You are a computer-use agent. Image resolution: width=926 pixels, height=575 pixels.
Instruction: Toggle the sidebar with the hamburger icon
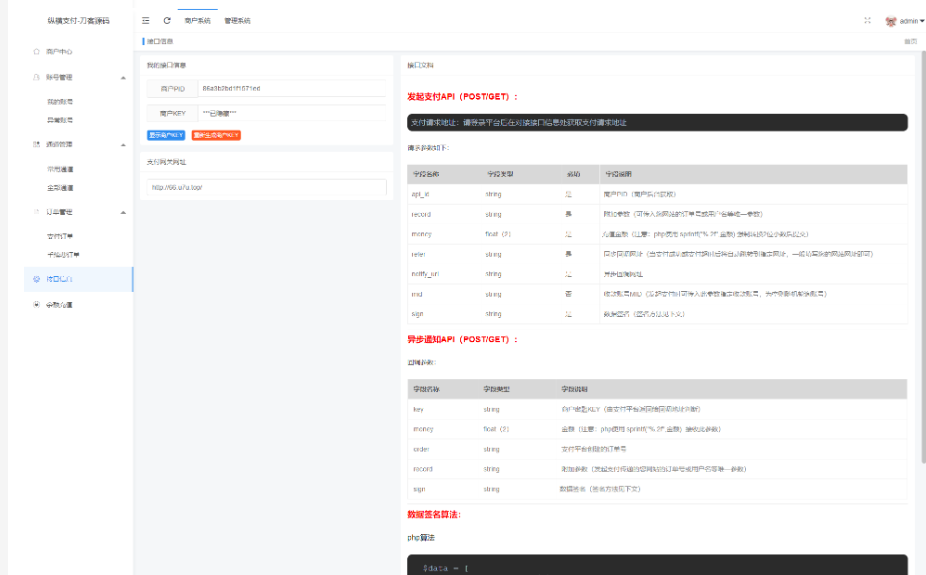146,20
